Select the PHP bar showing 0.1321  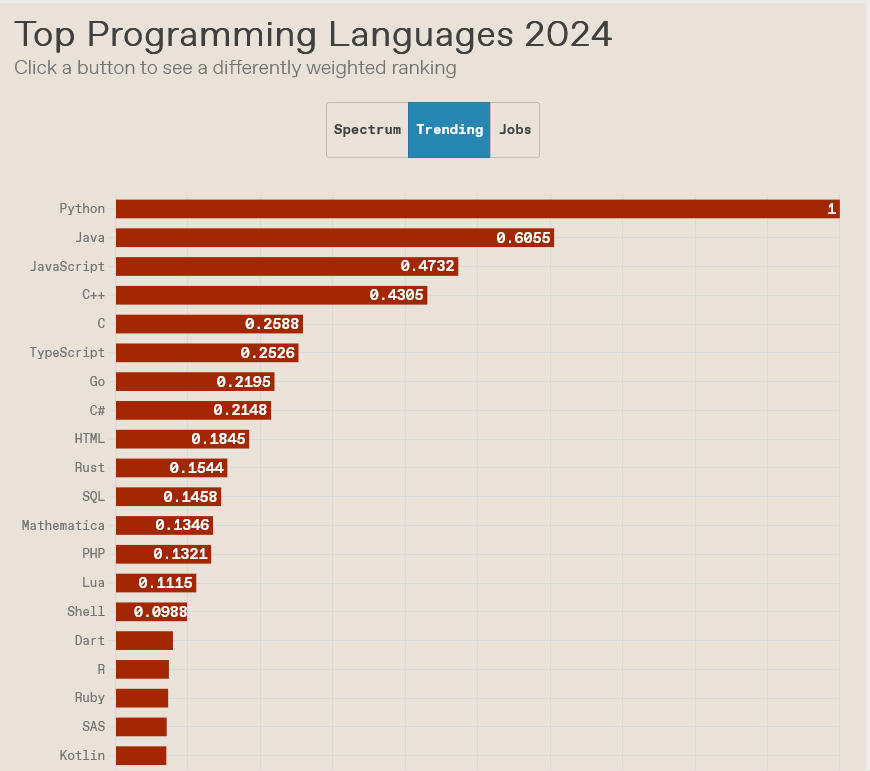tap(164, 554)
